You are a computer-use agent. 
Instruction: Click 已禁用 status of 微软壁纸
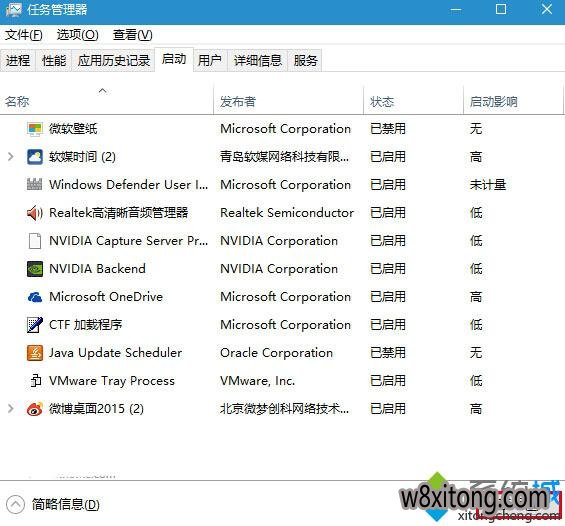click(388, 129)
